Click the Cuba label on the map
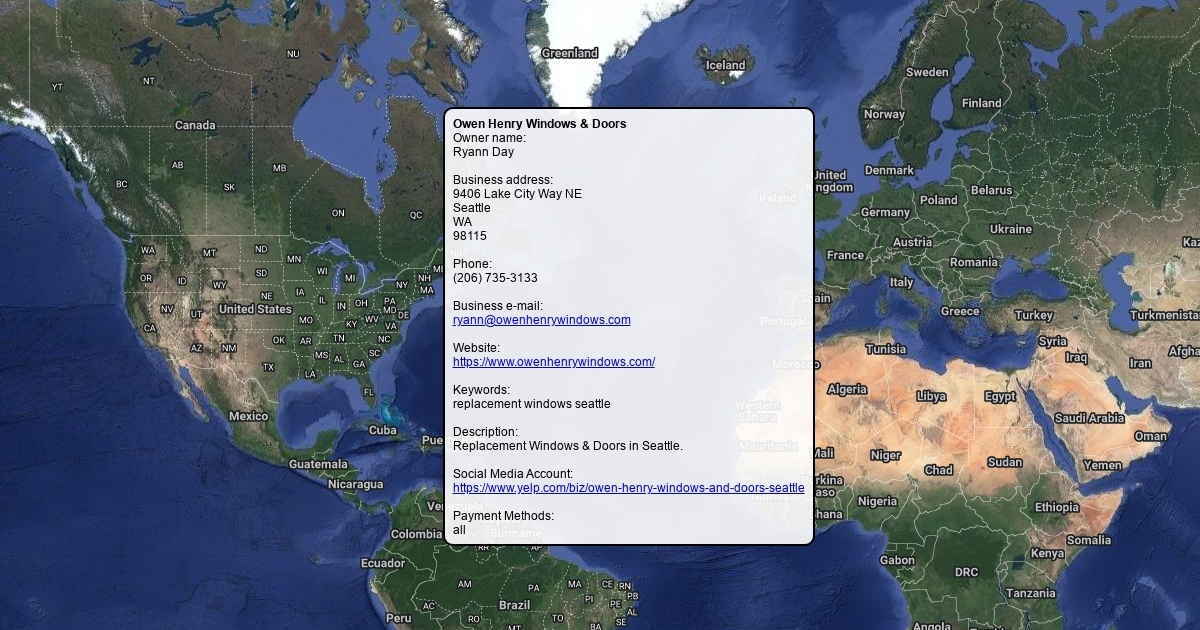1200x630 pixels. point(382,430)
